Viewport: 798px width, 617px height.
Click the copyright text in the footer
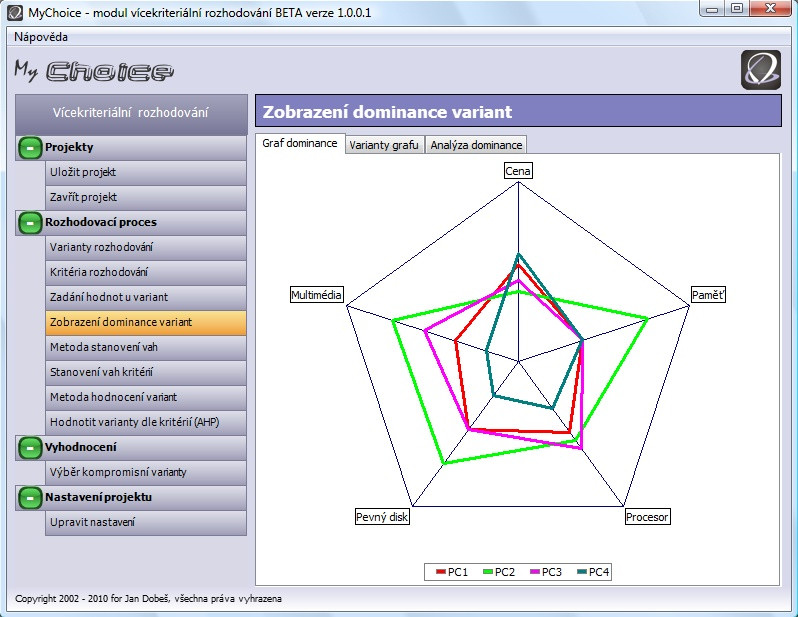tap(148, 599)
